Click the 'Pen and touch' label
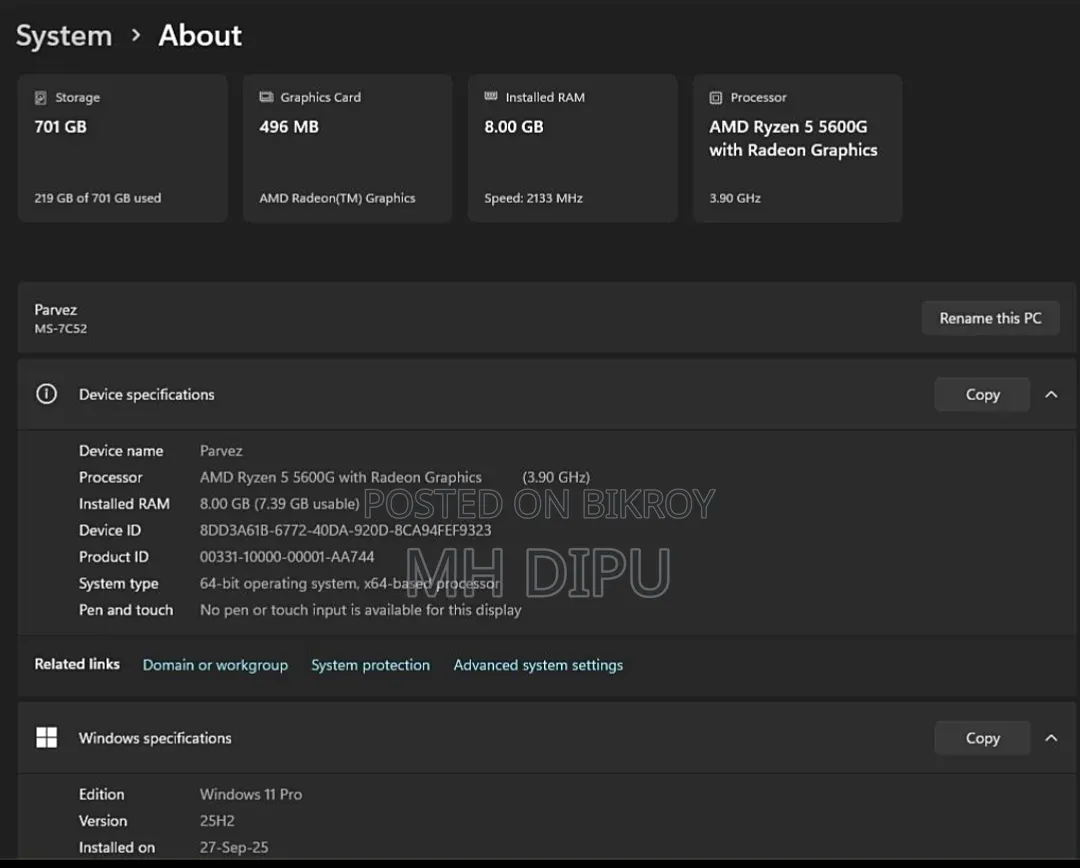The width and height of the screenshot is (1080, 868). coord(126,610)
